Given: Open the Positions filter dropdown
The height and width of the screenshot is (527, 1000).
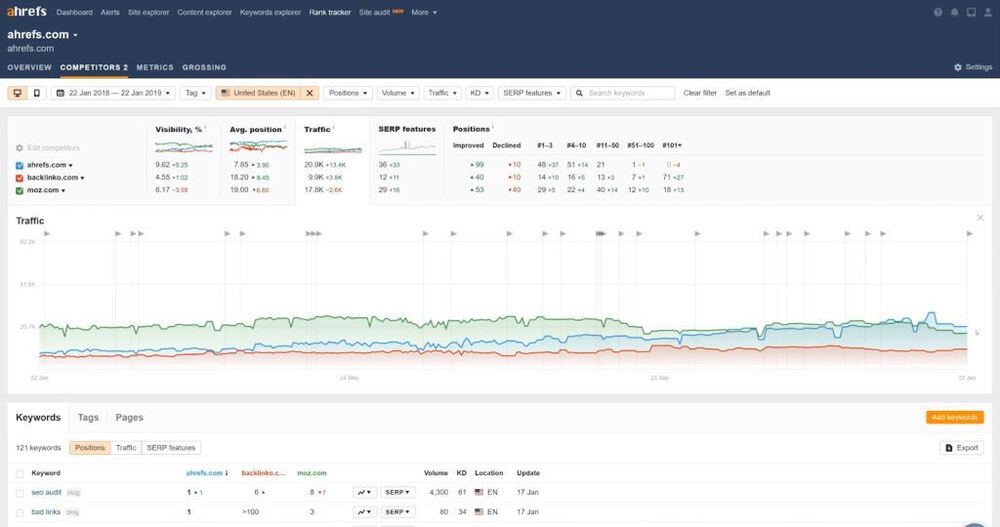Looking at the screenshot, I should (348, 93).
